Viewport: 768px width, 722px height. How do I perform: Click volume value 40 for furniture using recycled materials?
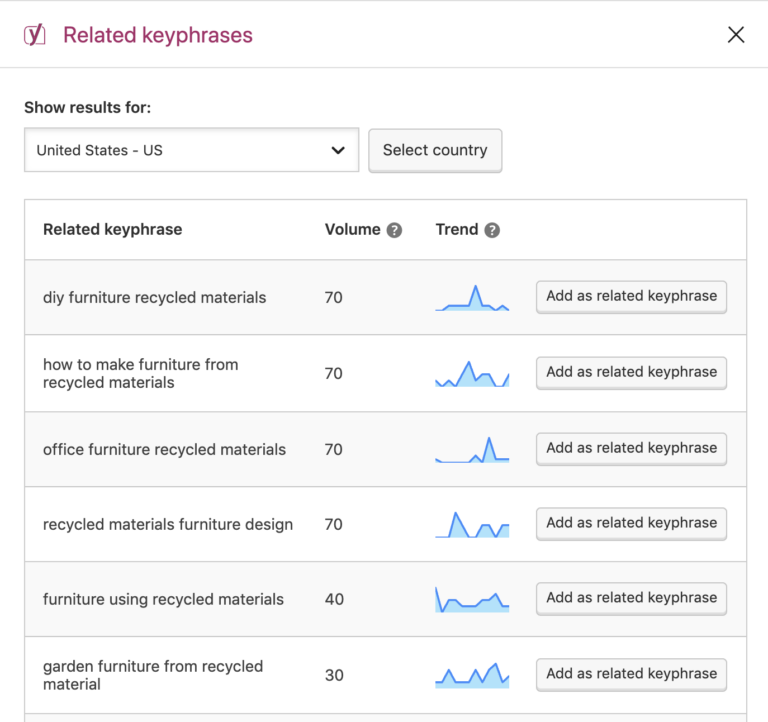[334, 599]
